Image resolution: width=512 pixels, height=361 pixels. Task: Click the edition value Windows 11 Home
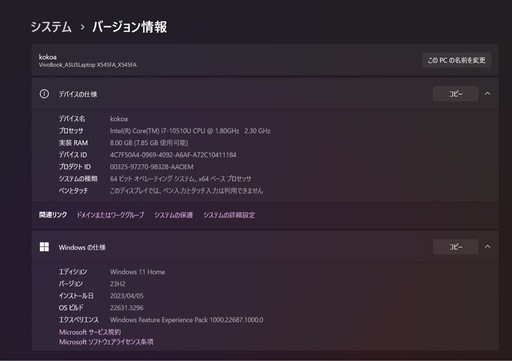[x=137, y=272]
